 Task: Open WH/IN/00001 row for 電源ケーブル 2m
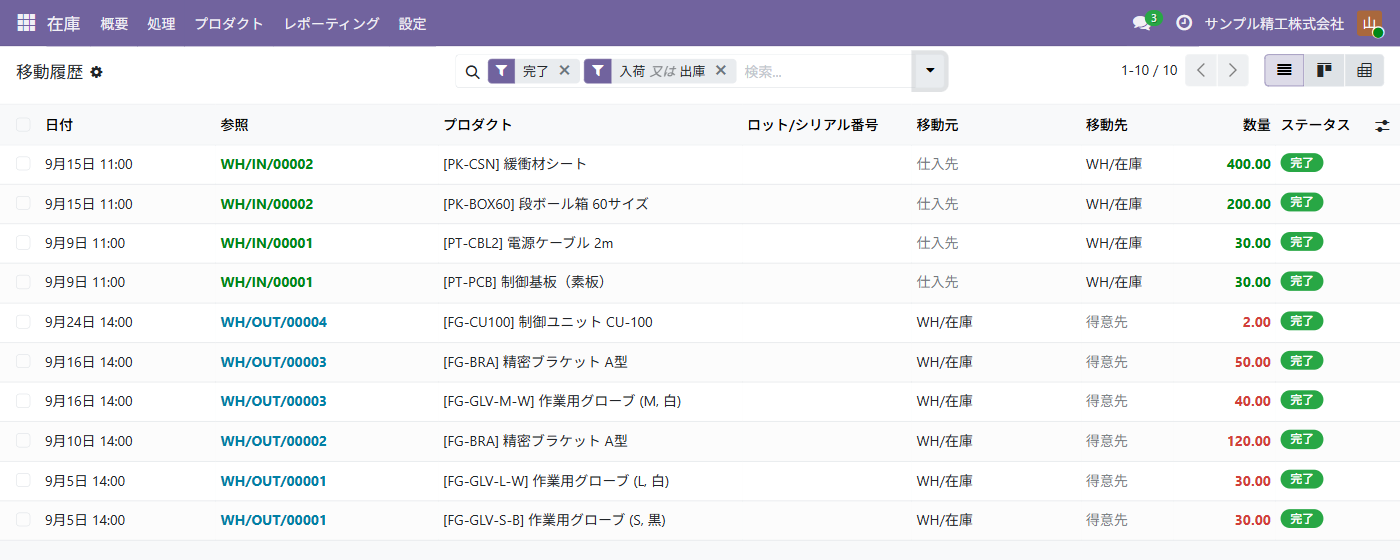pyautogui.click(x=267, y=243)
